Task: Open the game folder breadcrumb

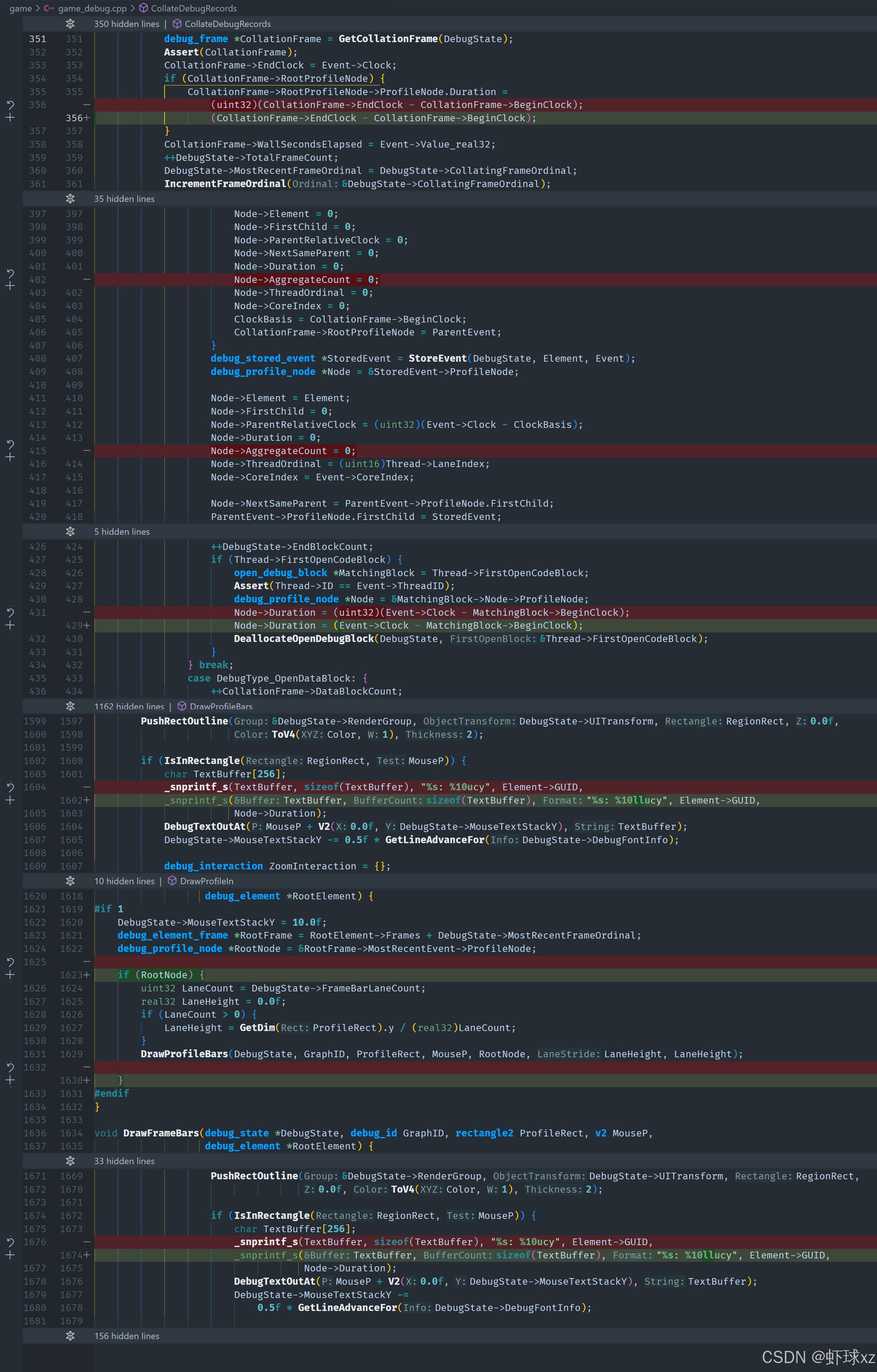Action: [20, 9]
